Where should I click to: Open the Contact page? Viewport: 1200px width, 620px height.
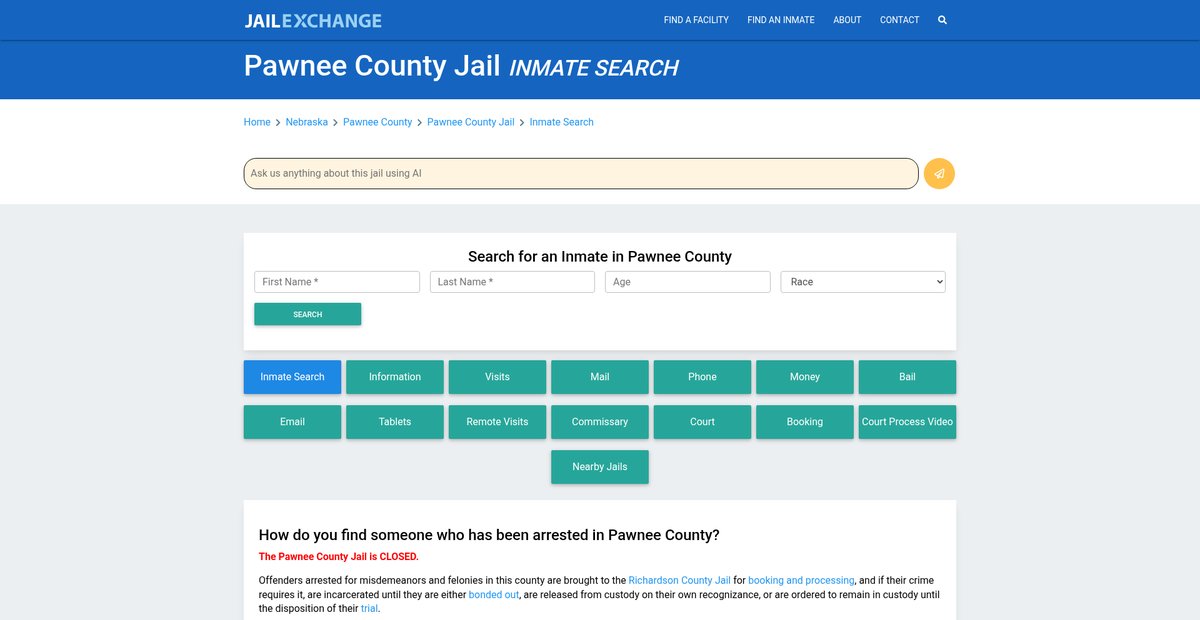pos(899,20)
